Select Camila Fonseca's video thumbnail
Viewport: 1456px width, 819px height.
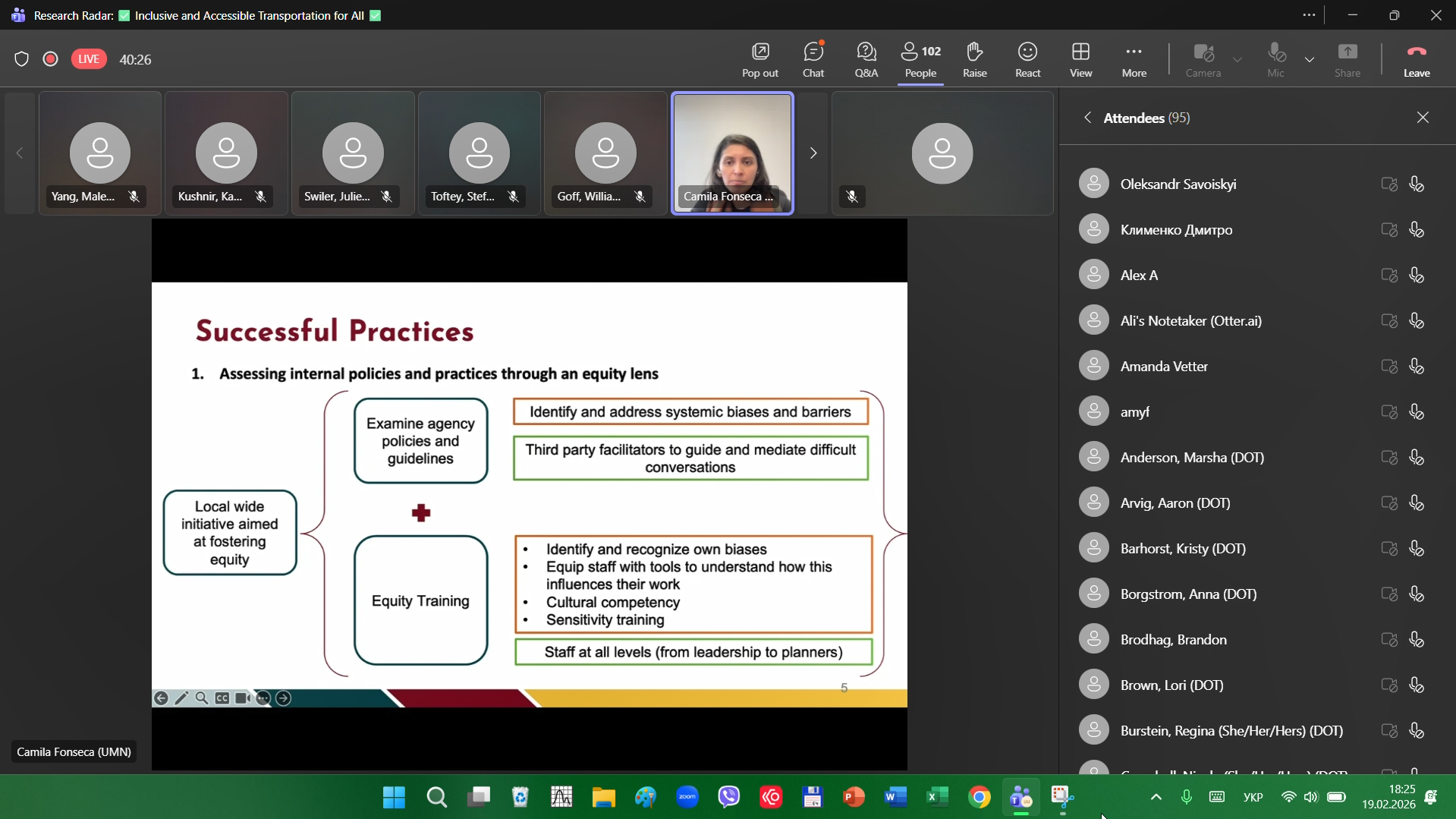coord(732,153)
